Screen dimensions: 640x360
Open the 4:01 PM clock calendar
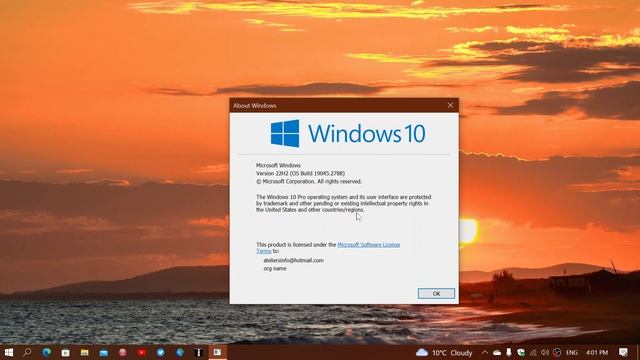pyautogui.click(x=597, y=352)
